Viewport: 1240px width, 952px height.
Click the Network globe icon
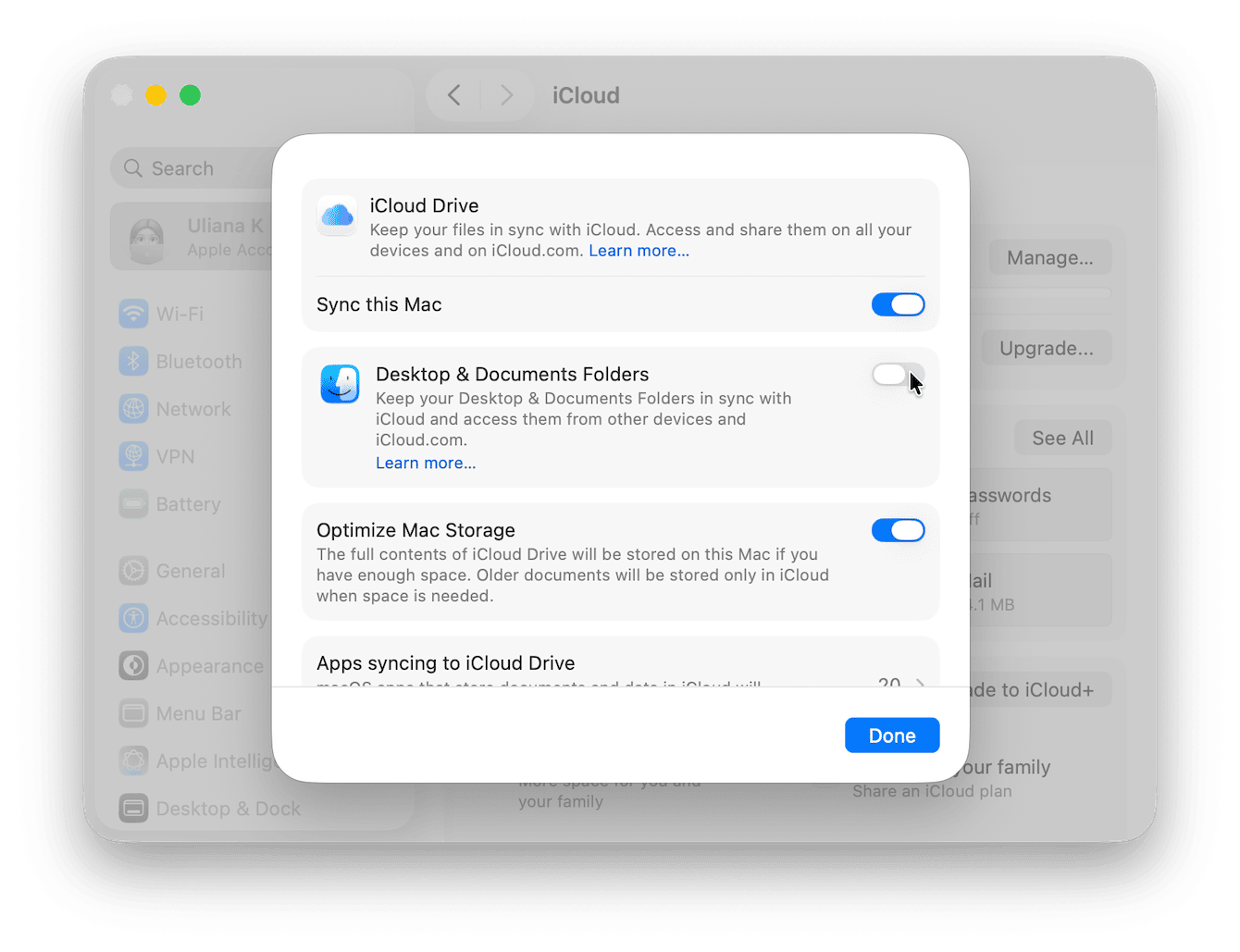tap(134, 408)
